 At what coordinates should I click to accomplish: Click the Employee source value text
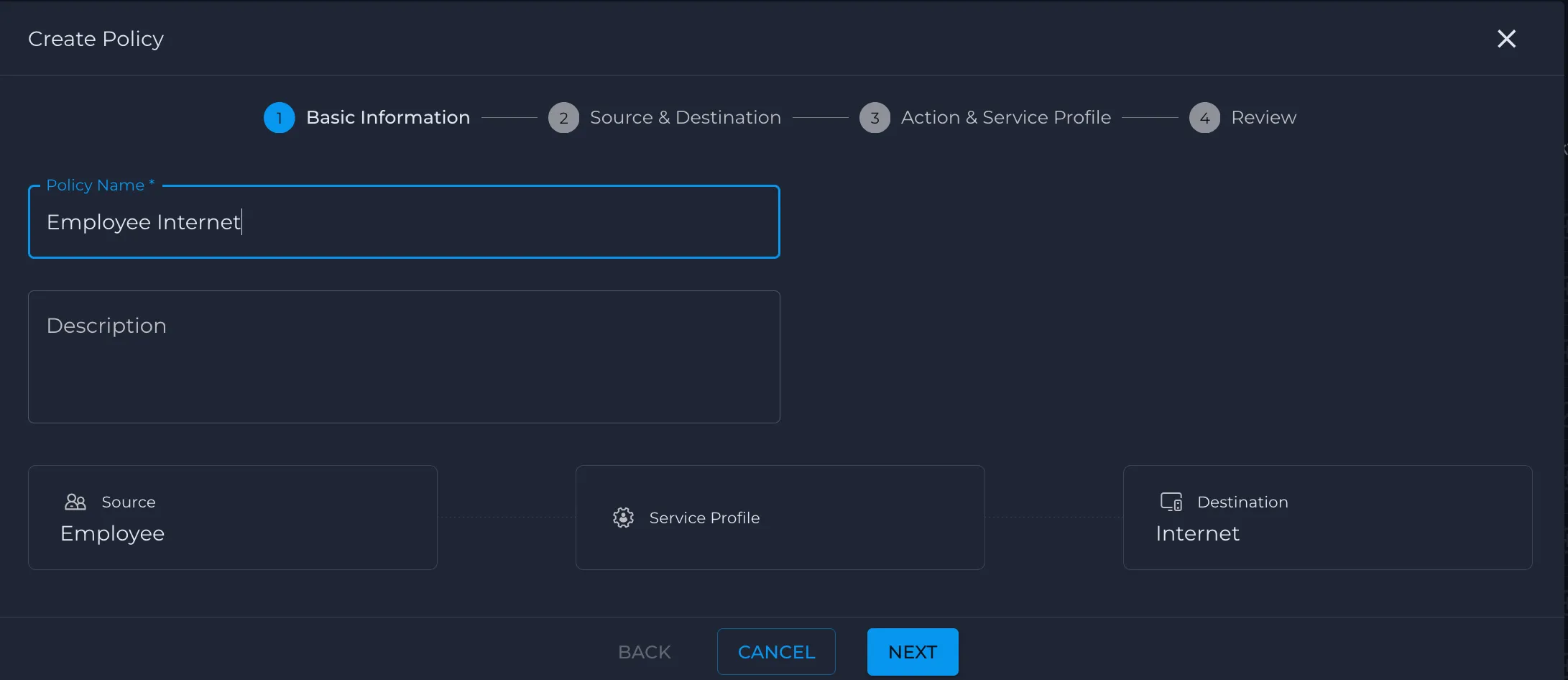[112, 534]
